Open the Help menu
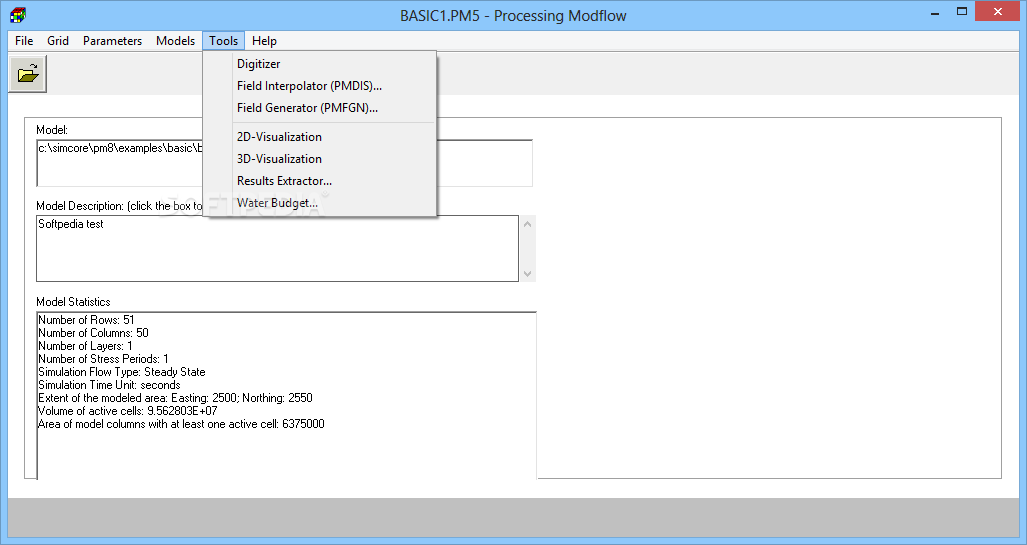 pyautogui.click(x=265, y=41)
